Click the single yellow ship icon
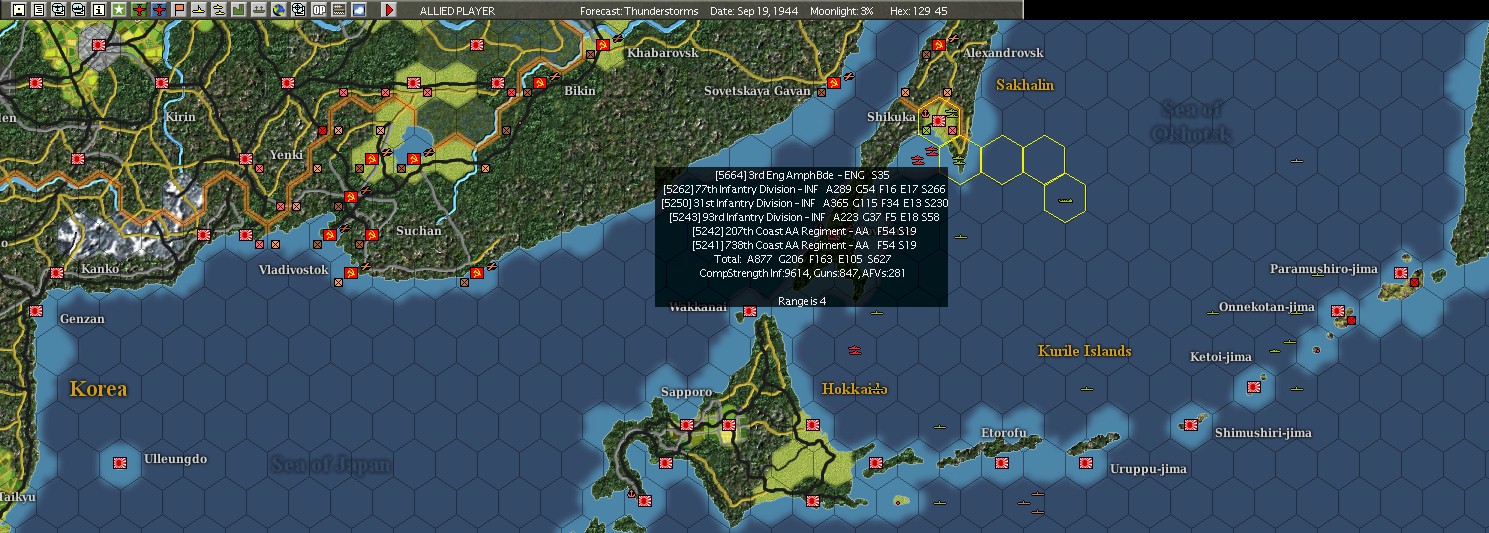The image size is (1489, 533). [199, 10]
